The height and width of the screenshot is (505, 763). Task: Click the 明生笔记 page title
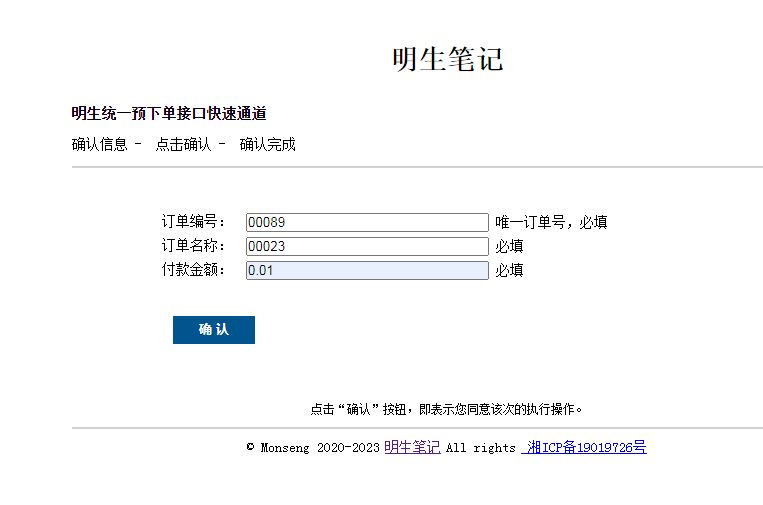pos(448,59)
